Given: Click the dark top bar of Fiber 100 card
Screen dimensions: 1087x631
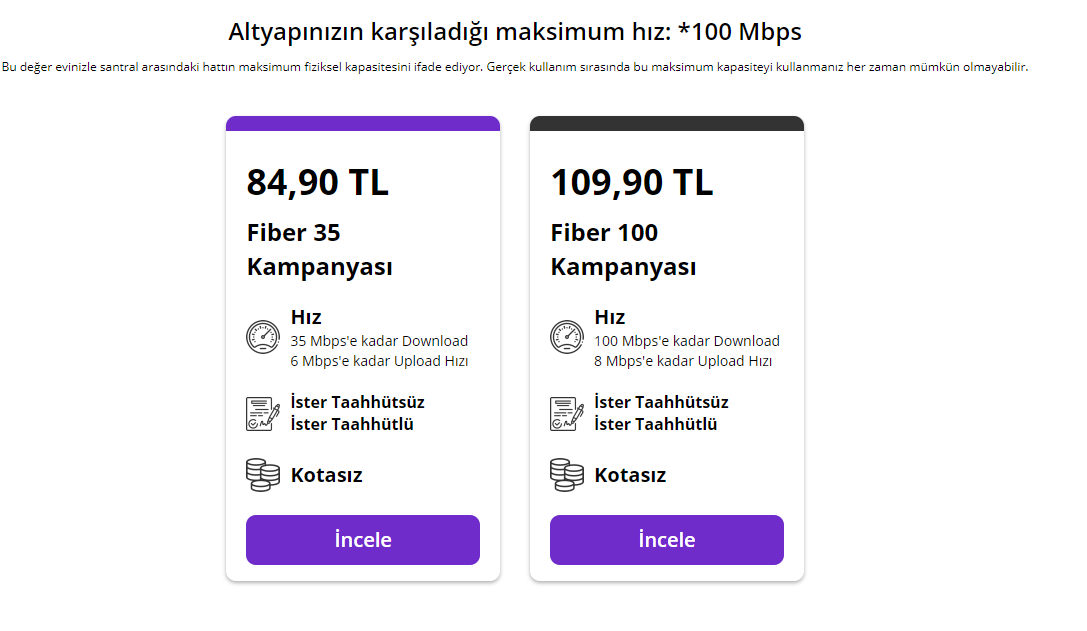Looking at the screenshot, I should click(667, 124).
